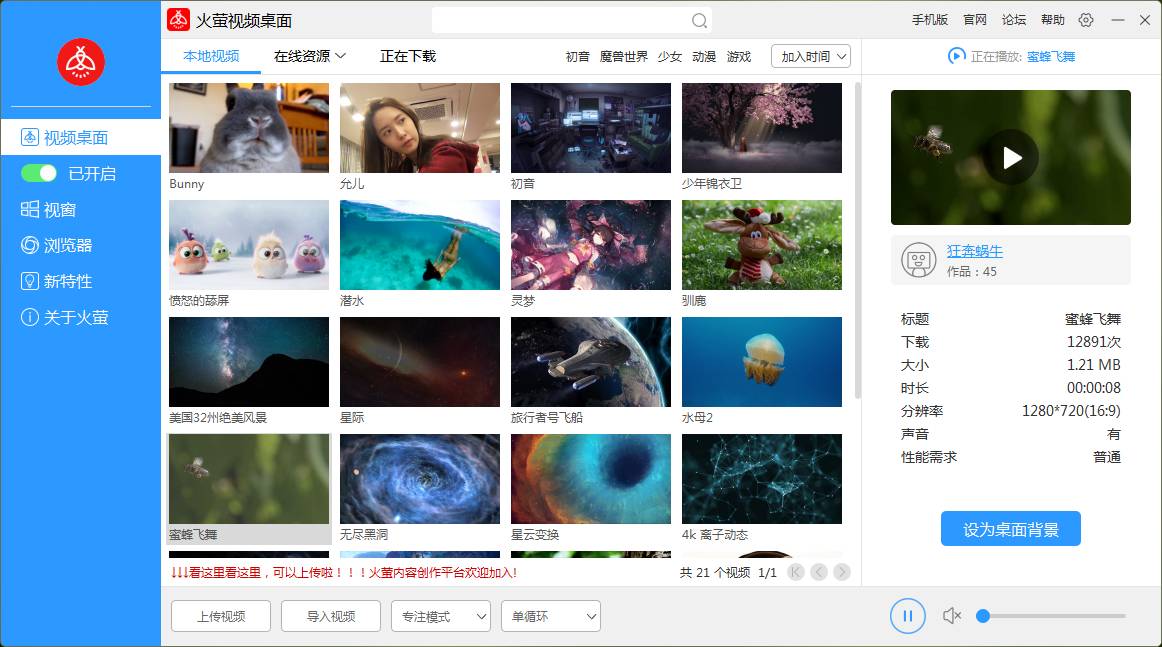This screenshot has height=647, width=1162.
Task: Click the volume slider track
Action: [x=1055, y=616]
